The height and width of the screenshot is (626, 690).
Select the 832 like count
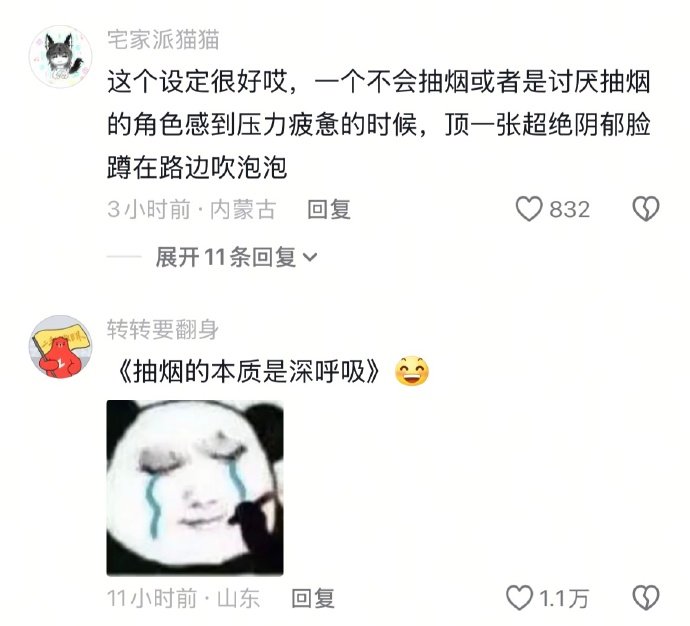point(569,209)
